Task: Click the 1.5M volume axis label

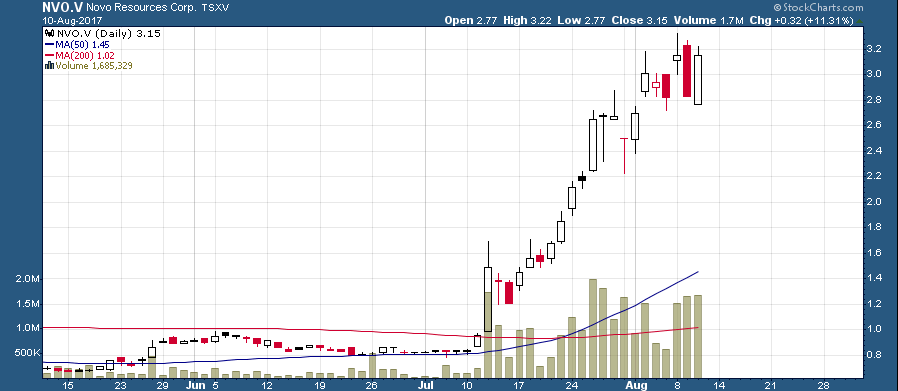Action: point(27,304)
